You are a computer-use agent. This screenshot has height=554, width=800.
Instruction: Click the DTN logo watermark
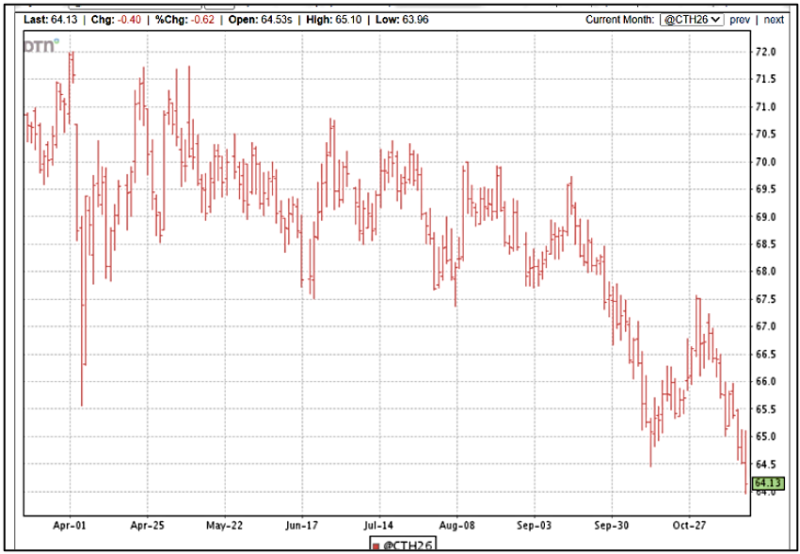(42, 45)
